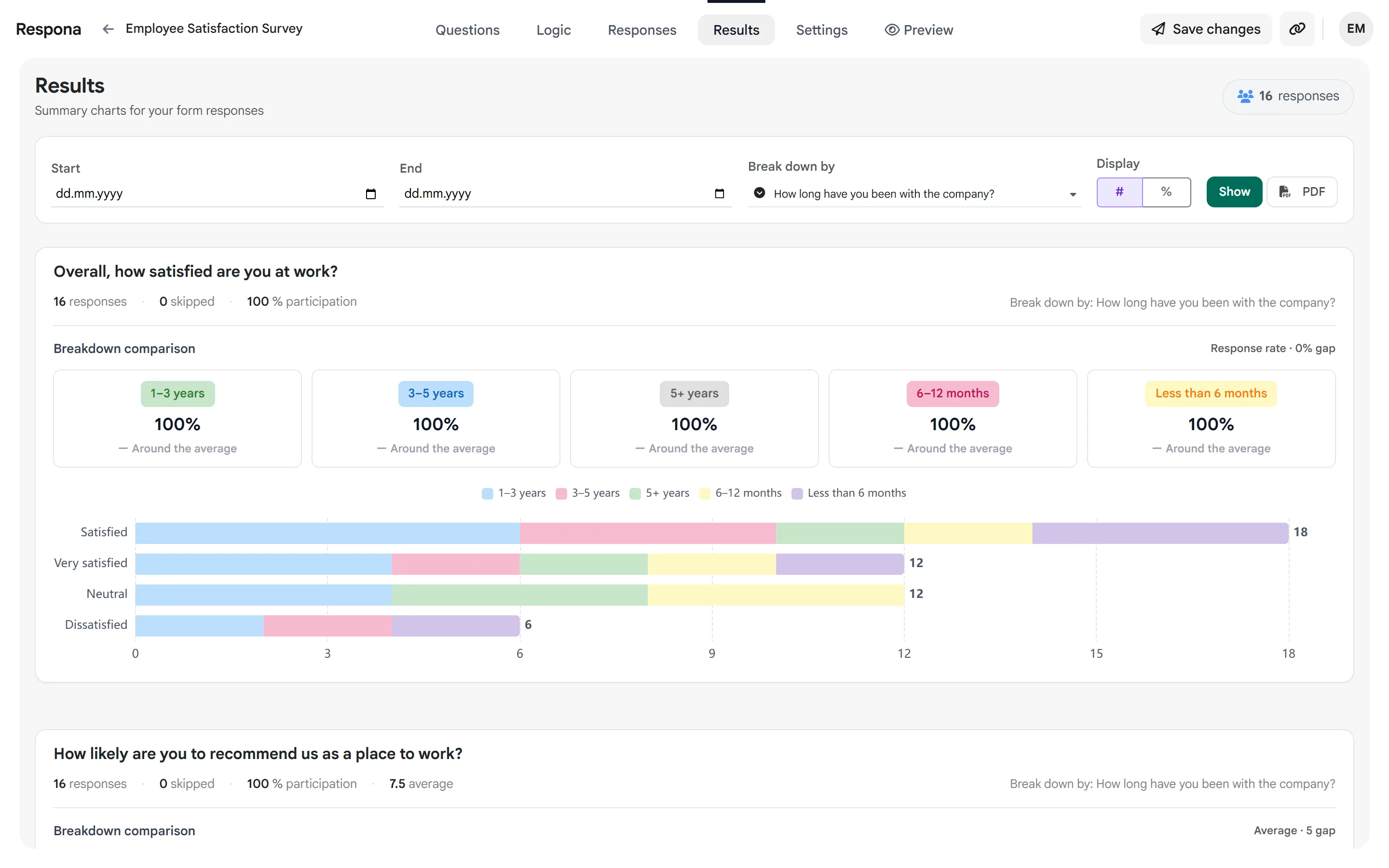
Task: Click the Save changes button
Action: tap(1206, 29)
